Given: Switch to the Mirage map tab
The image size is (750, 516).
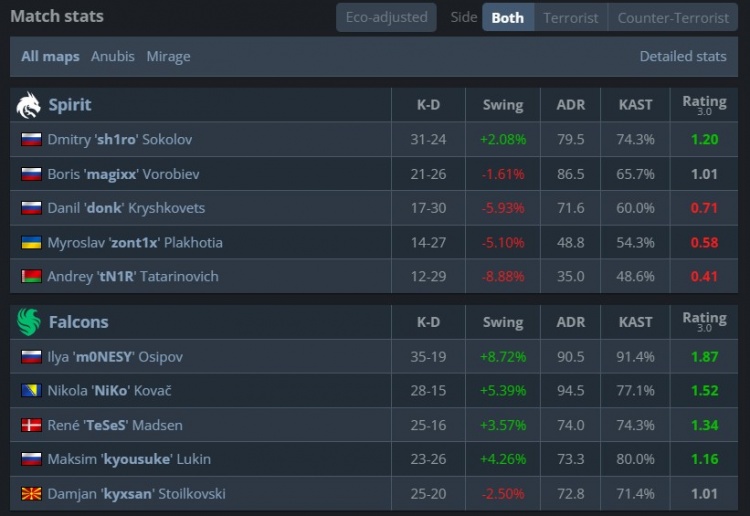Looking at the screenshot, I should [x=168, y=56].
